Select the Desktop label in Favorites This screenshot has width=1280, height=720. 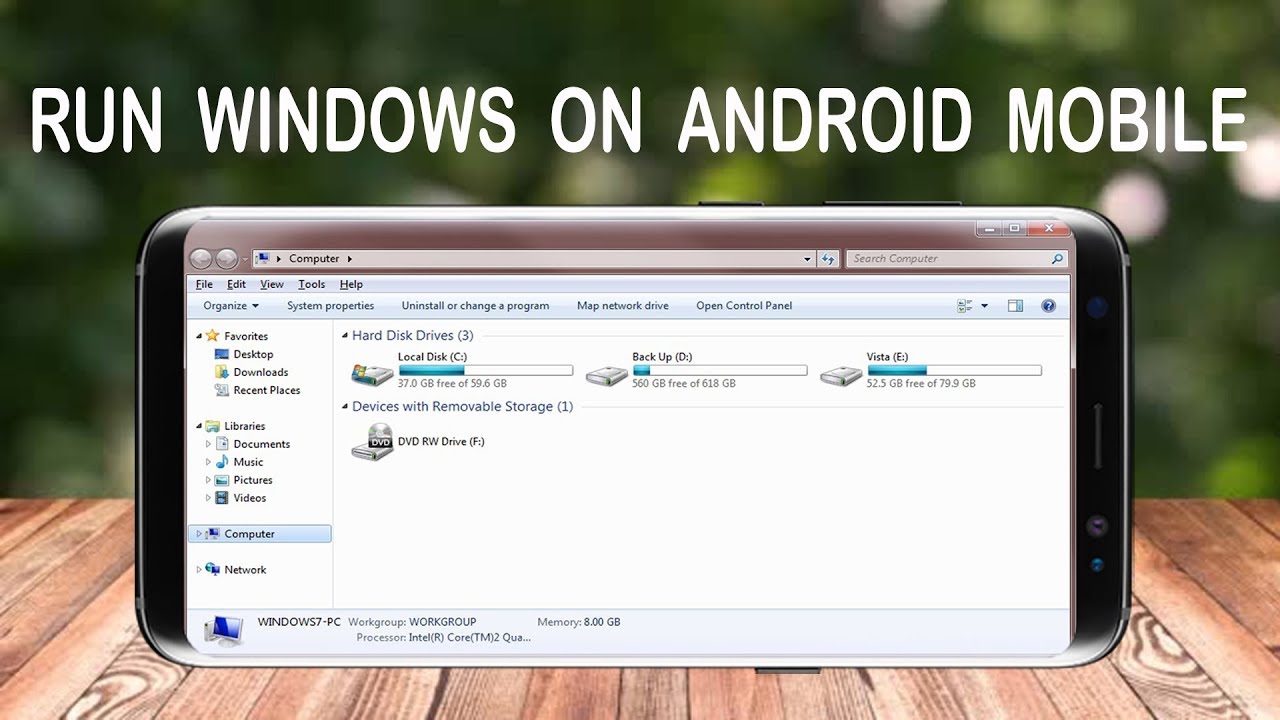(253, 354)
